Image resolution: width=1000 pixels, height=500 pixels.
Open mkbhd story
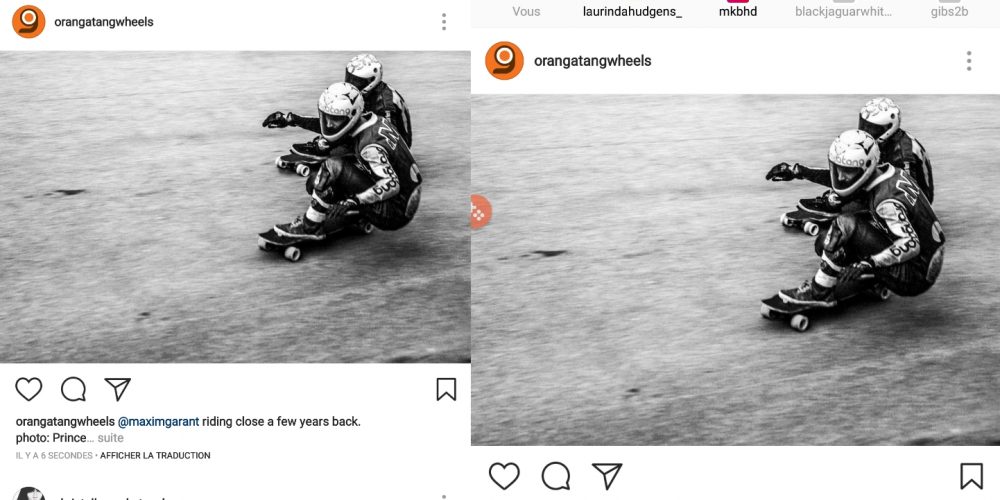738,11
